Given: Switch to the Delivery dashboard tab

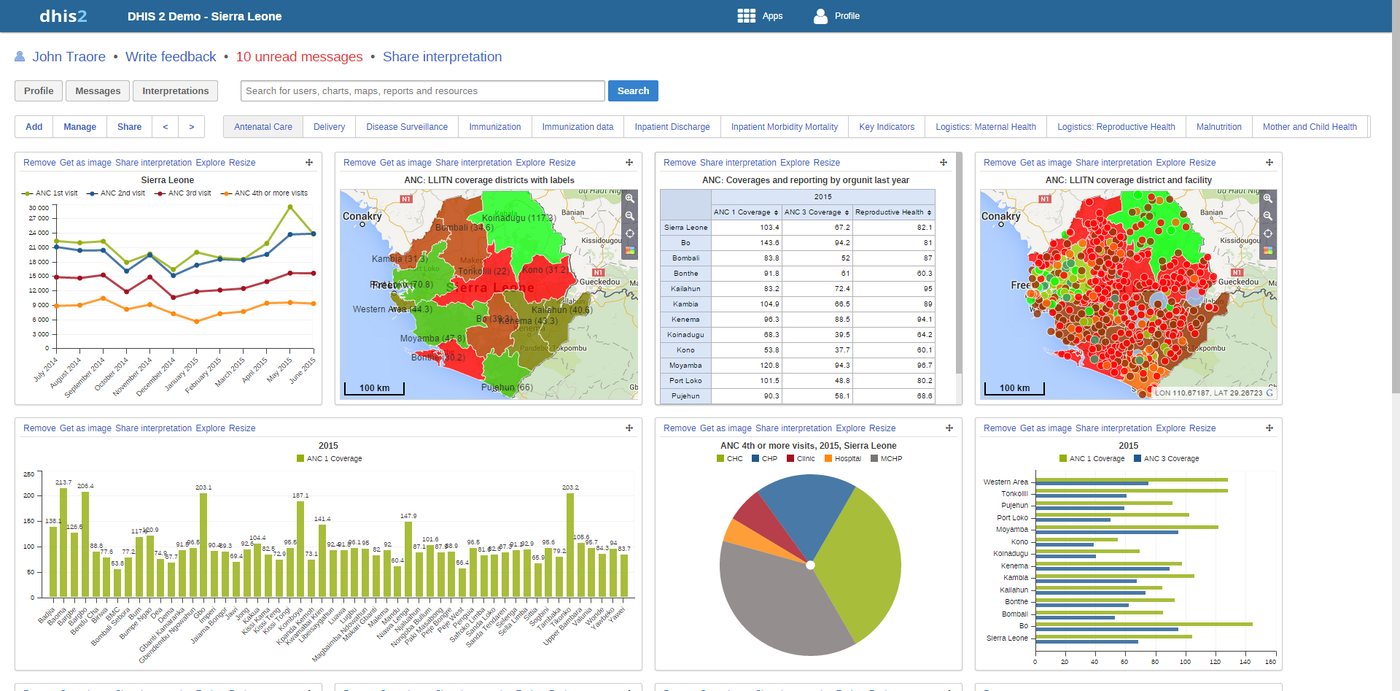Looking at the screenshot, I should (329, 127).
